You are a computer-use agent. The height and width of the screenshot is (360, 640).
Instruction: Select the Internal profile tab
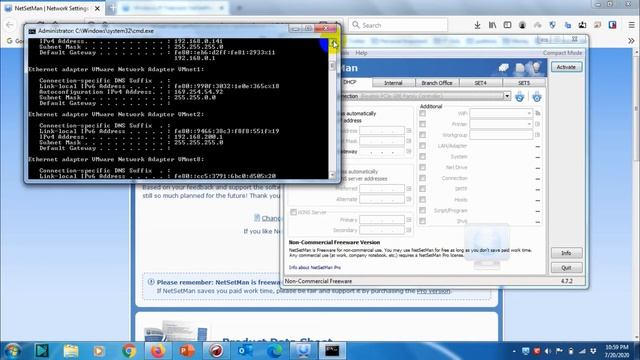coord(393,83)
